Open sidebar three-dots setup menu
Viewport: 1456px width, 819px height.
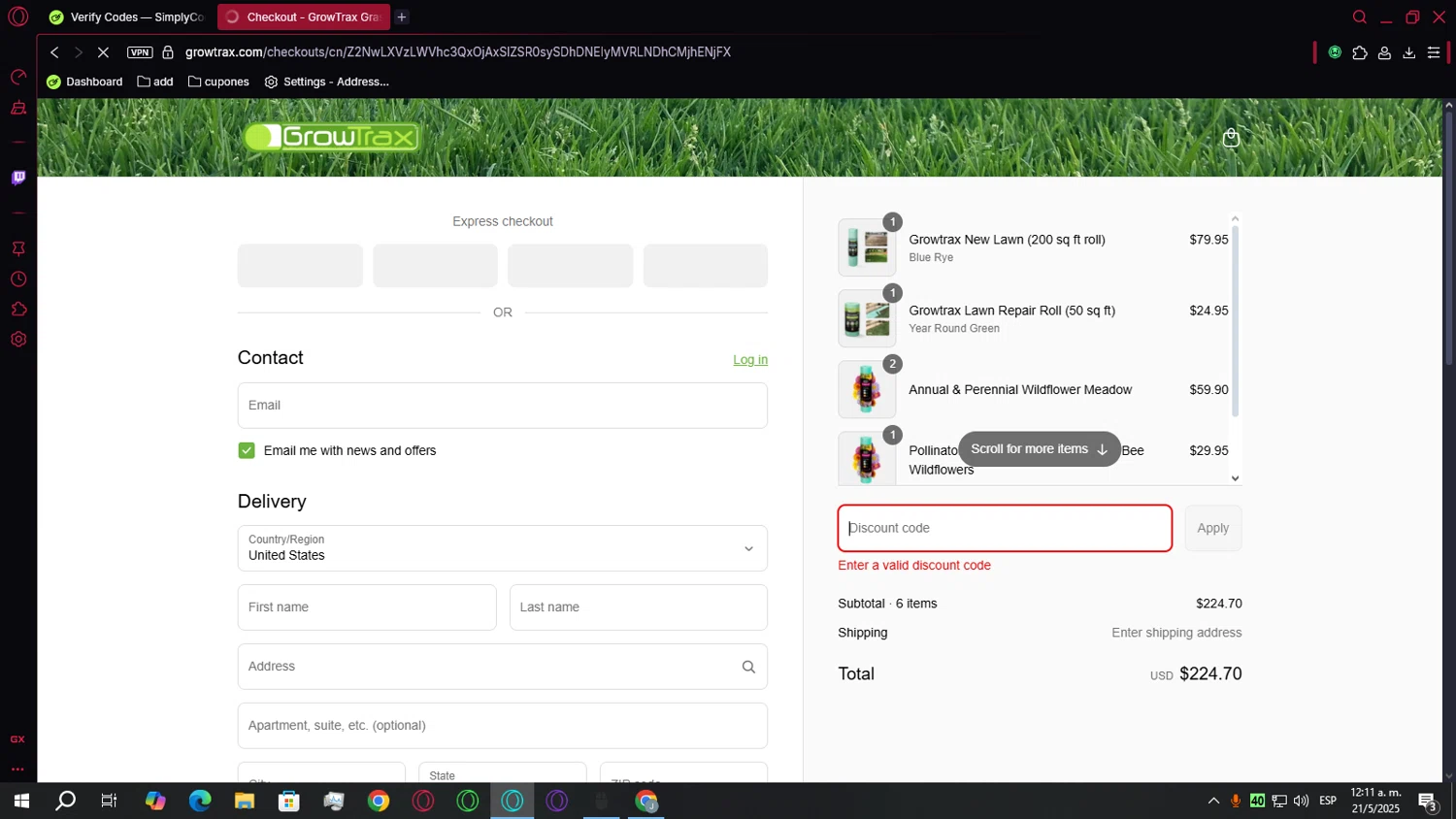17,770
